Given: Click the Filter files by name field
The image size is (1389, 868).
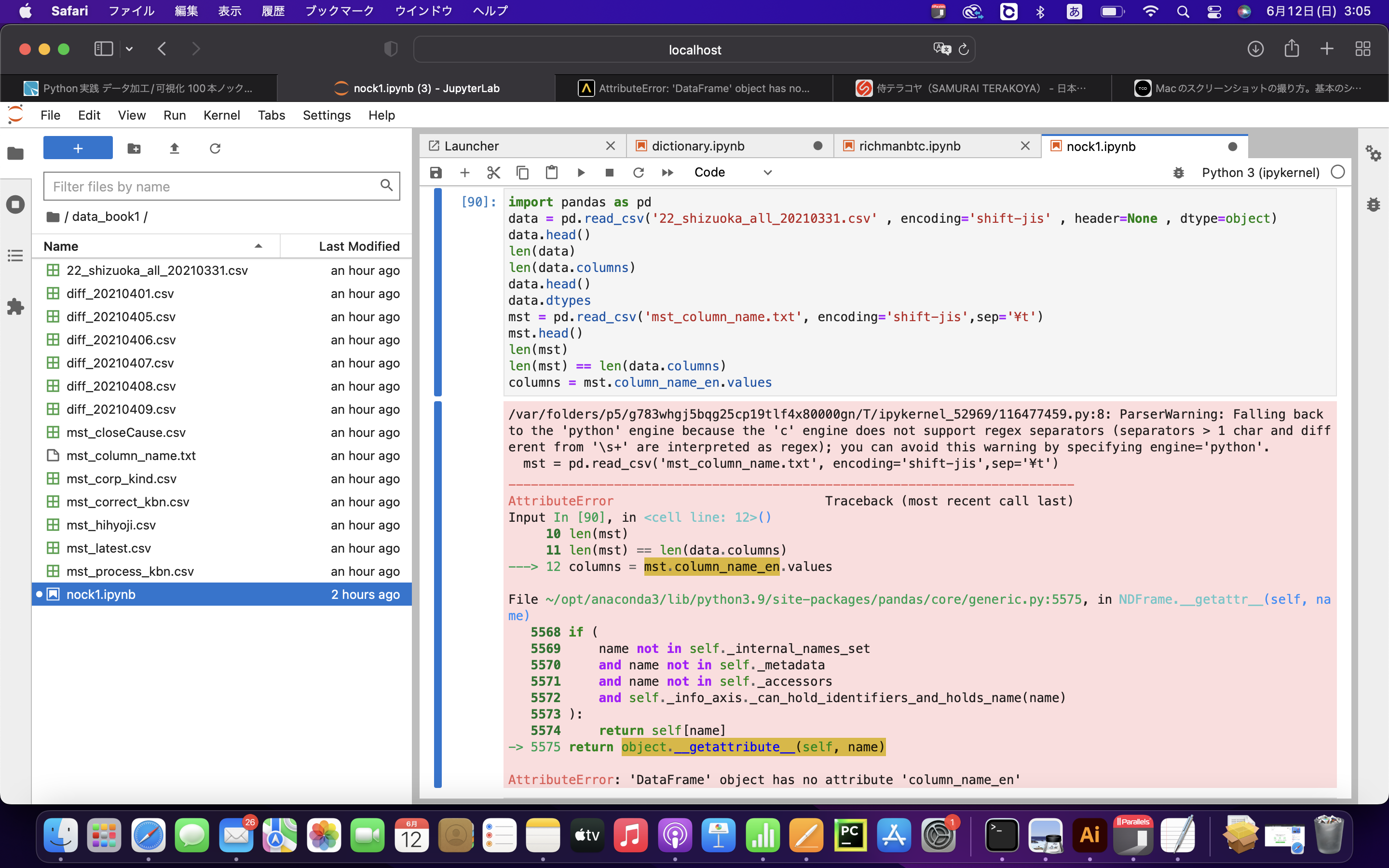Looking at the screenshot, I should (221, 186).
